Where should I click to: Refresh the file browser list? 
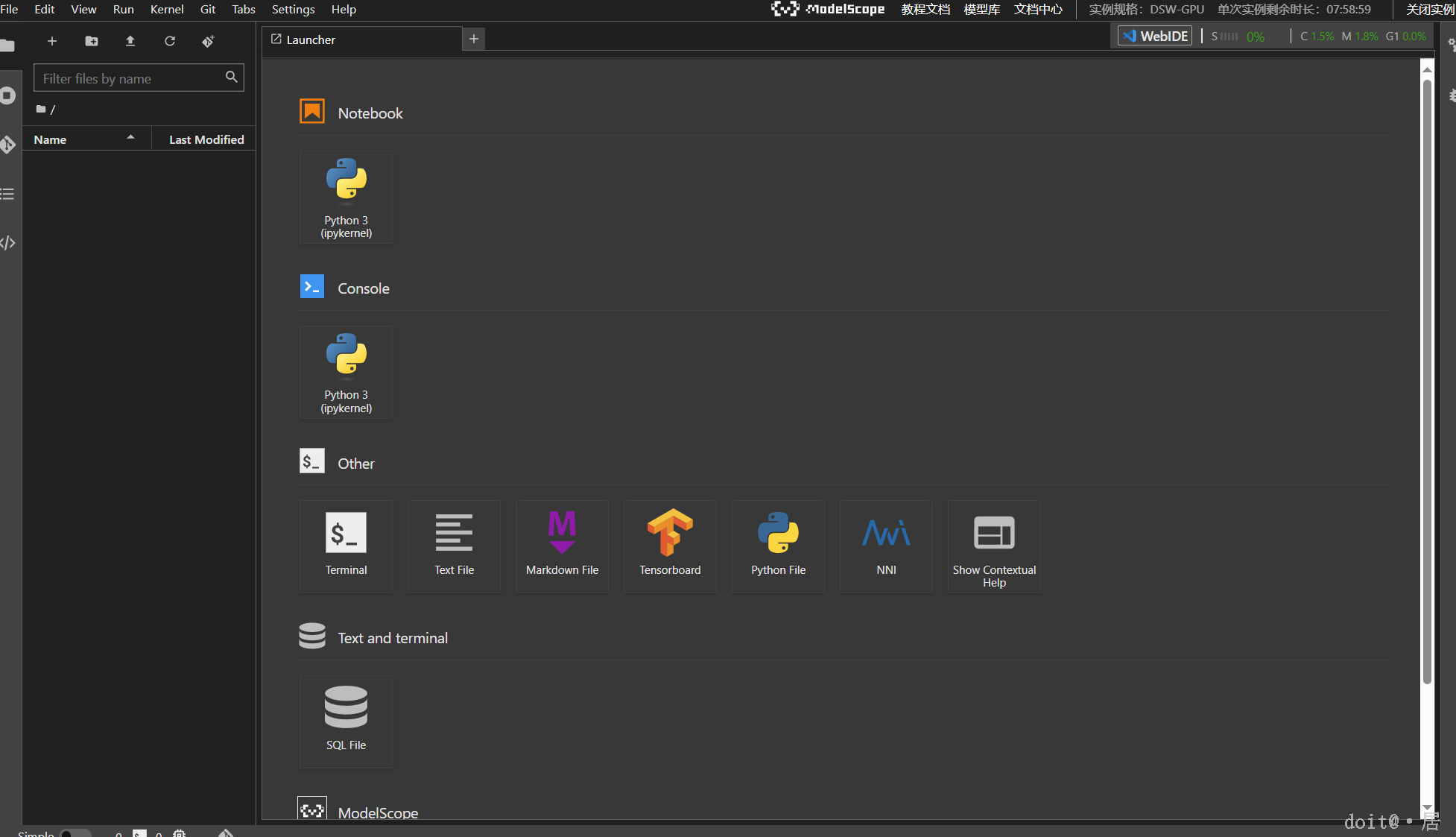pyautogui.click(x=170, y=41)
